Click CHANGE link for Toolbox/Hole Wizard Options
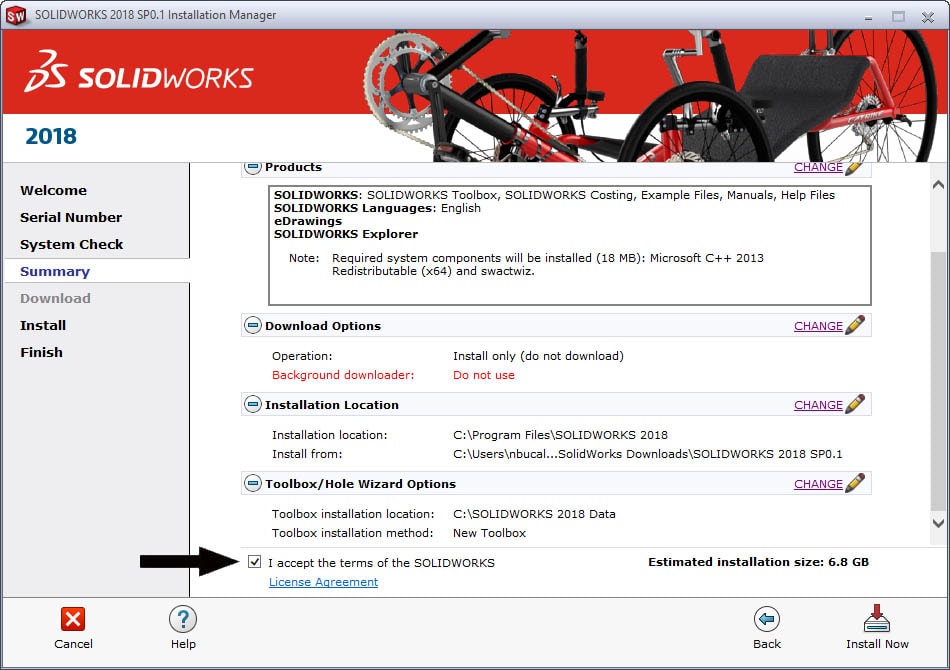The width and height of the screenshot is (950, 670). pyautogui.click(x=818, y=483)
